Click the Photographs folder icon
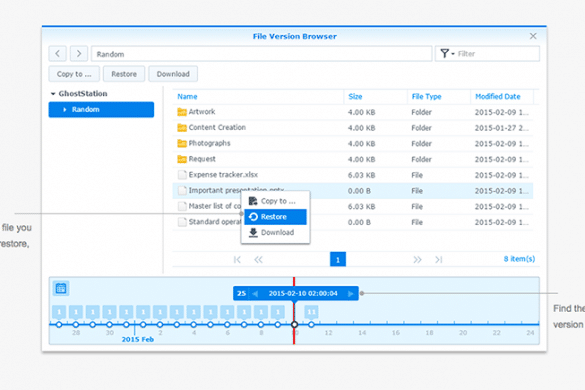585x390 pixels. pos(182,143)
